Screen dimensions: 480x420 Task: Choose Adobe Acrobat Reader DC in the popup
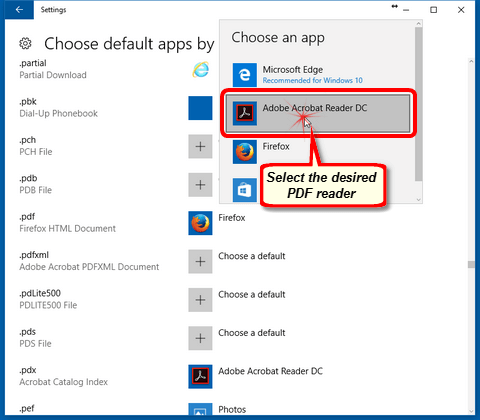click(317, 113)
